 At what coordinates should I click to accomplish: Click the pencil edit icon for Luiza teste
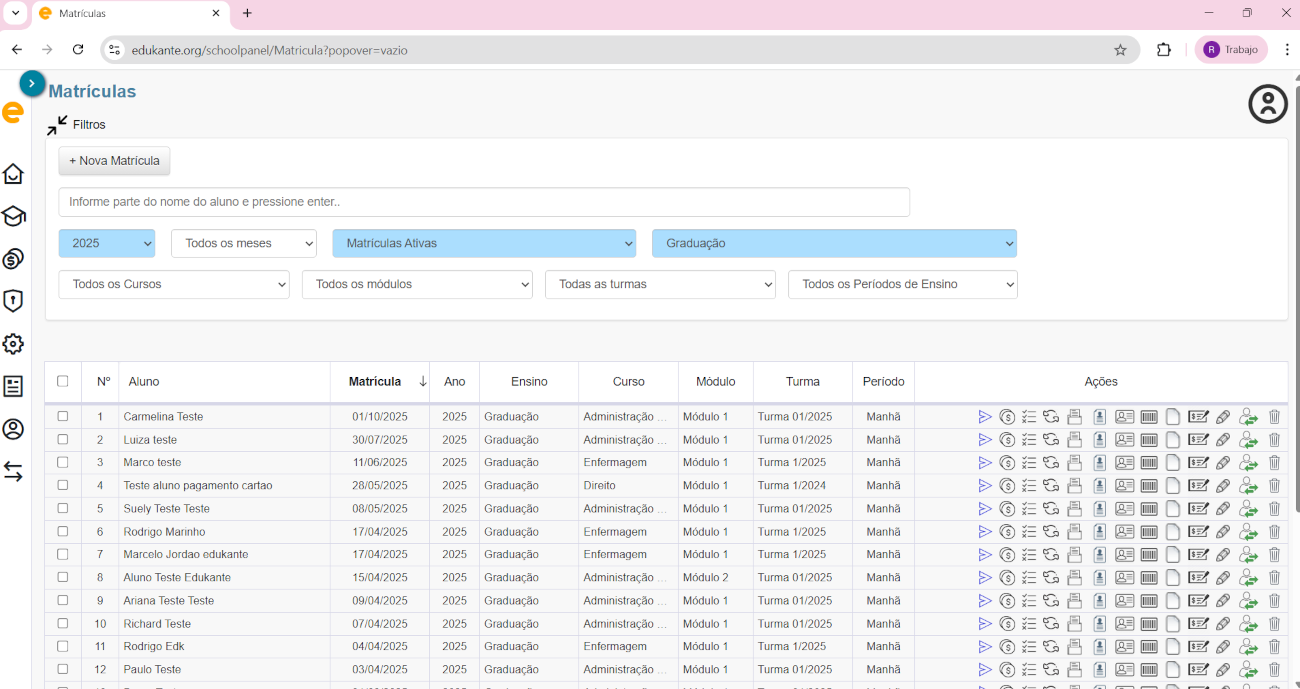click(x=1223, y=440)
